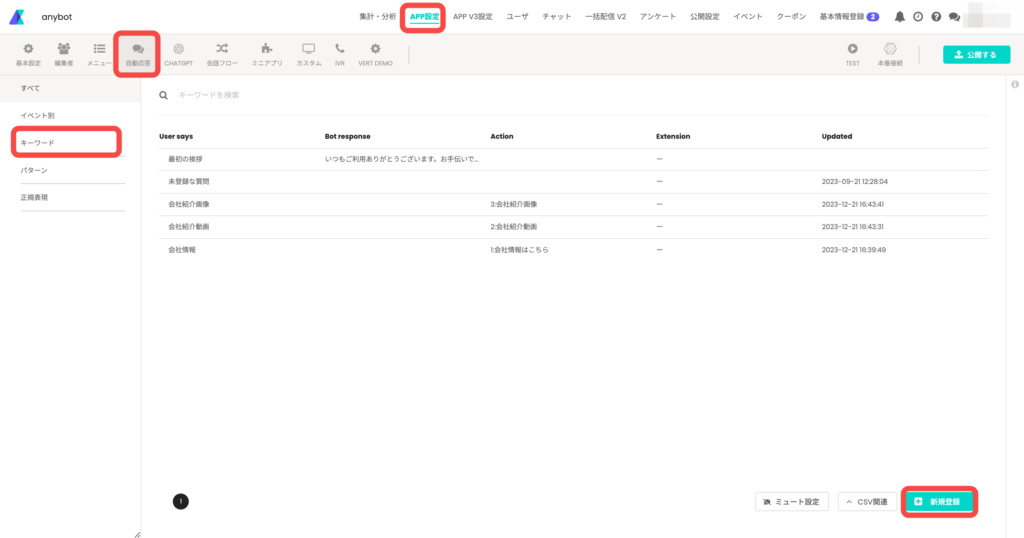The image size is (1024, 538).
Task: Select キーワード in the left sidebar
Action: tap(38, 143)
